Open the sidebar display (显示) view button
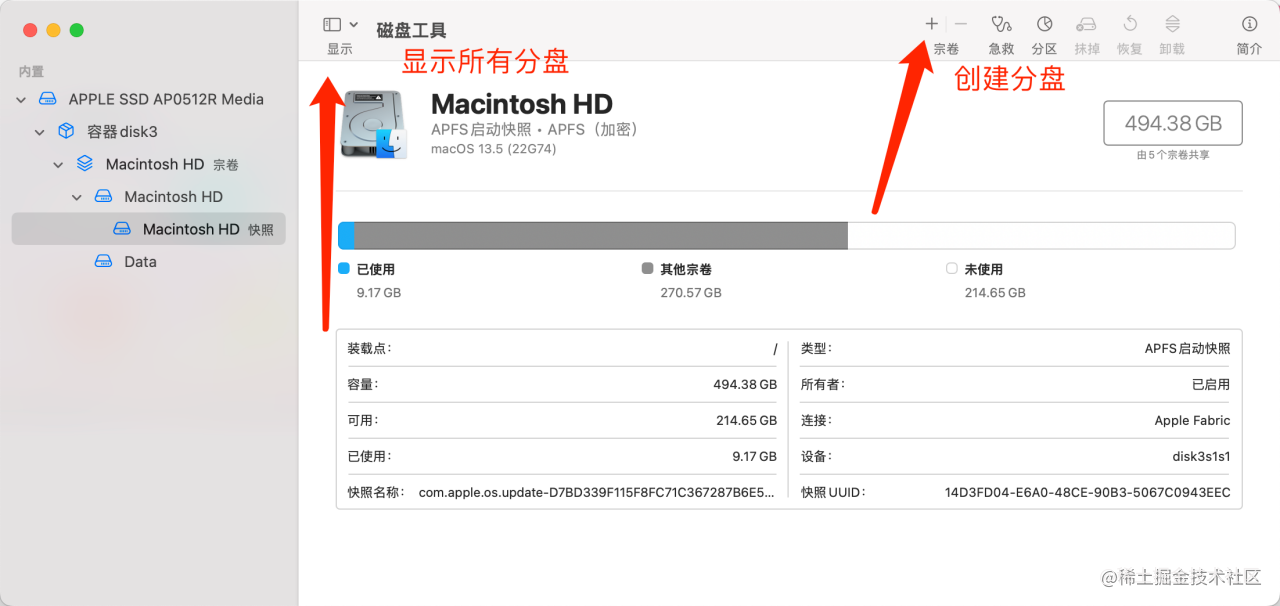The width and height of the screenshot is (1280, 606). 332,24
